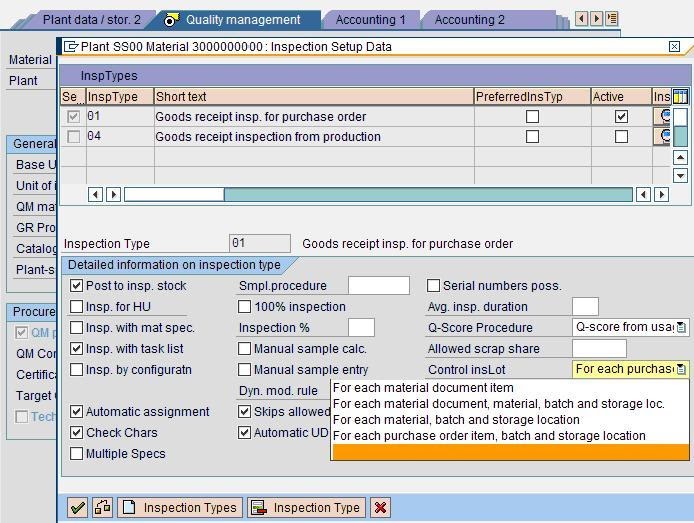Click Short text column header
This screenshot has width=694, height=523.
click(313, 96)
